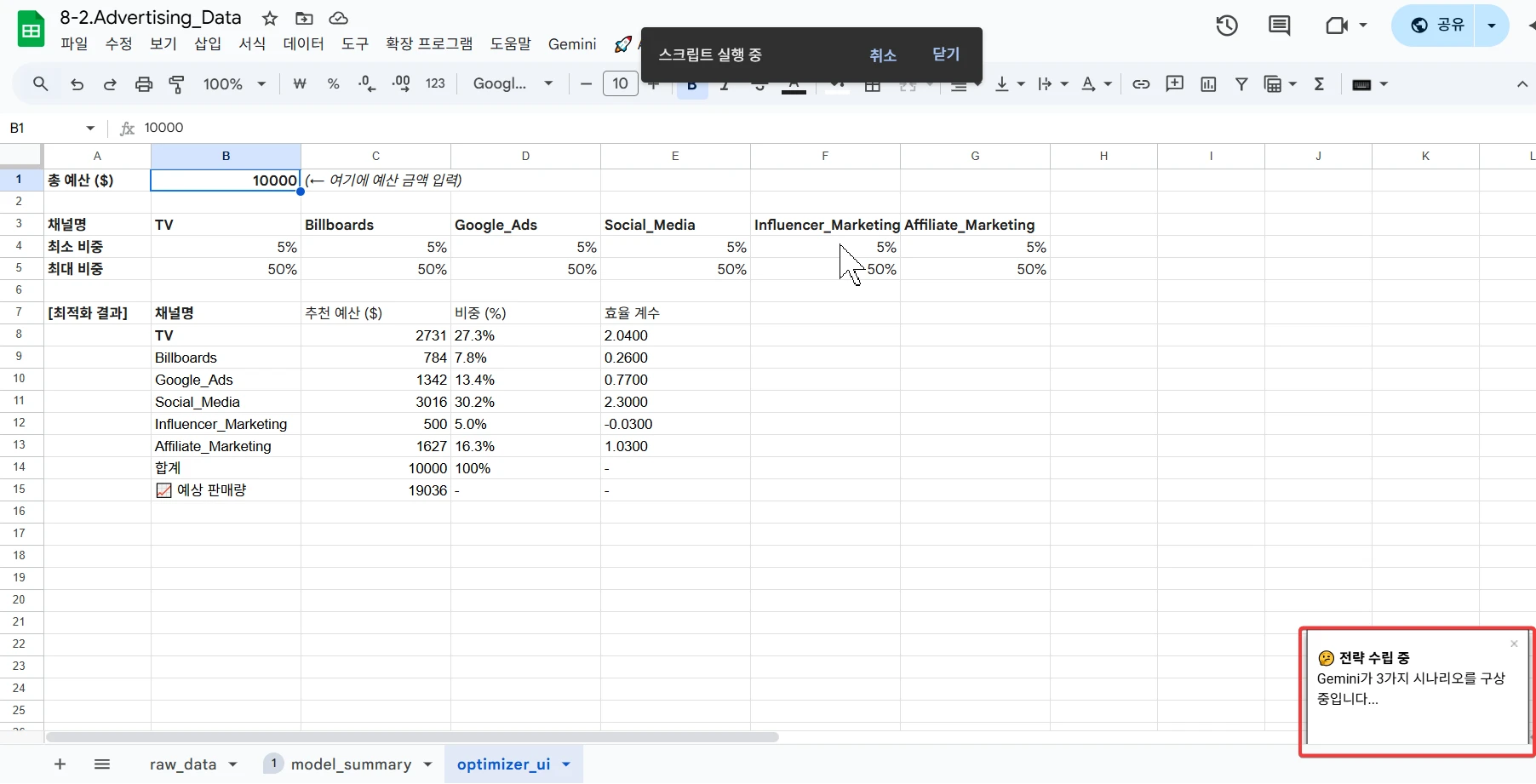Click the 공유 share button
Screen dimensions: 1536x784
[x=1438, y=26]
